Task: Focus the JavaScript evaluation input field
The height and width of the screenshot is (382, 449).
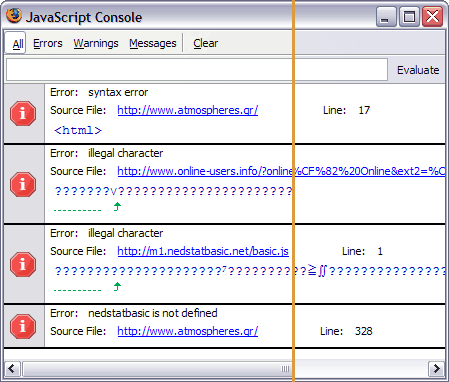Action: 197,70
